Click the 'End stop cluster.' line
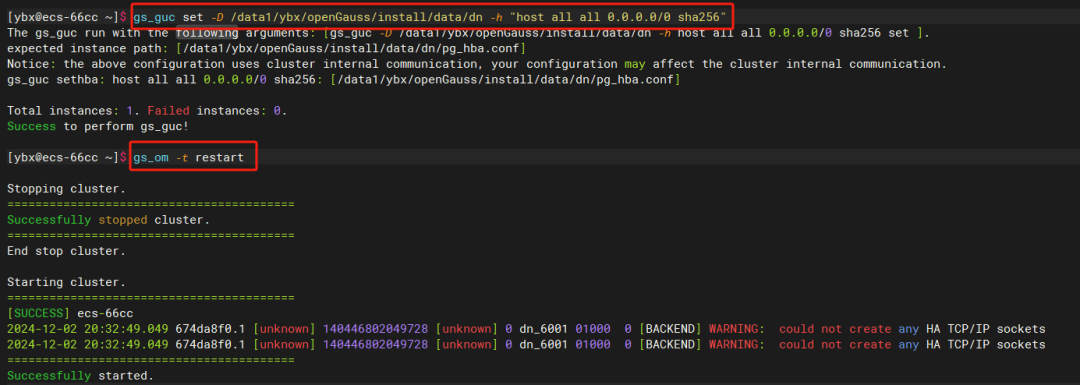This screenshot has width=1080, height=385. click(66, 251)
